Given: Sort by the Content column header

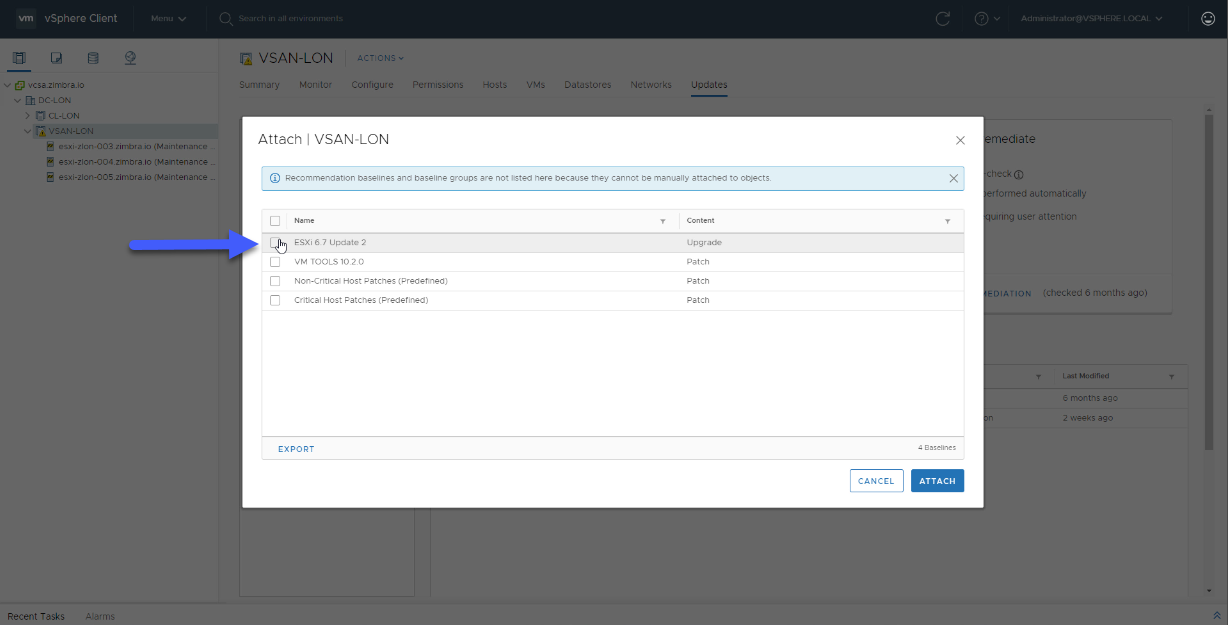Looking at the screenshot, I should 700,221.
